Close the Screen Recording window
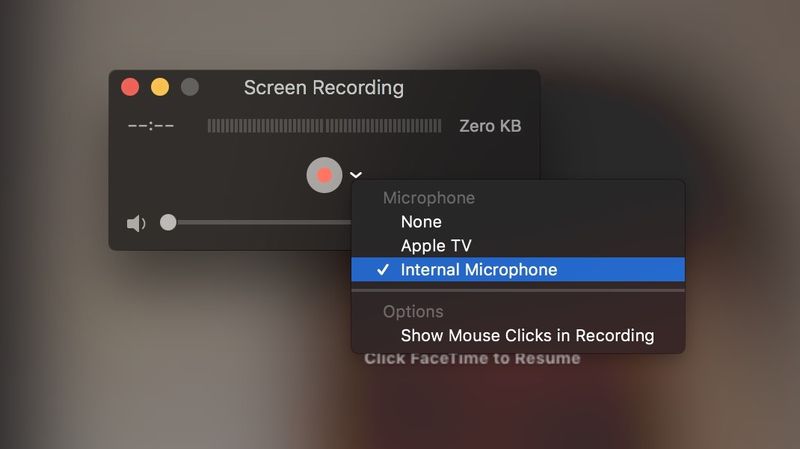This screenshot has width=800, height=449. point(130,87)
